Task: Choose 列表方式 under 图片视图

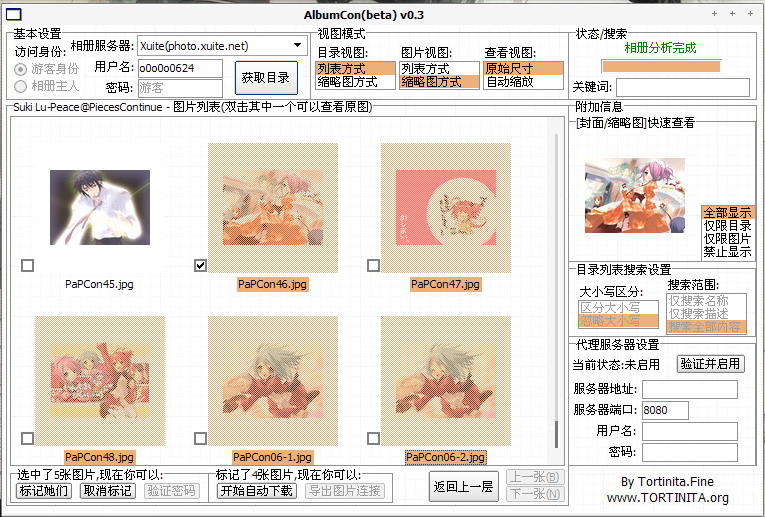Action: pos(439,69)
